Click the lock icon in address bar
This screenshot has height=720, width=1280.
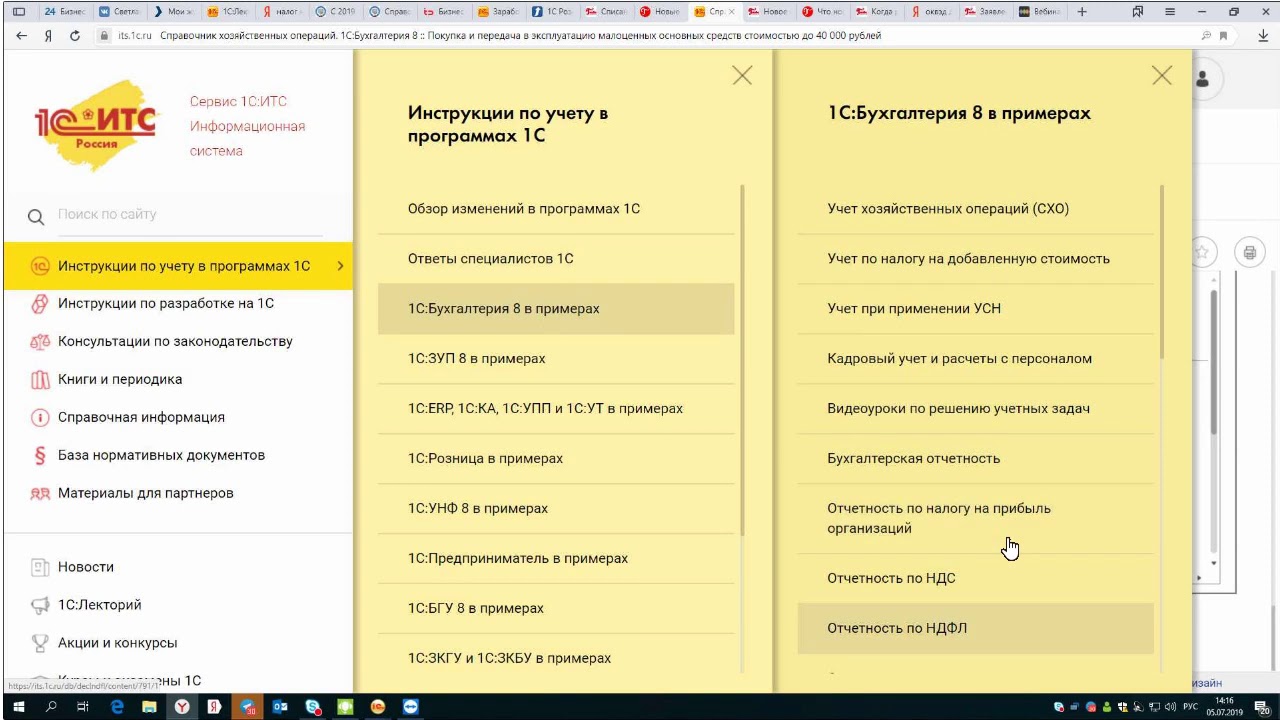[x=104, y=35]
